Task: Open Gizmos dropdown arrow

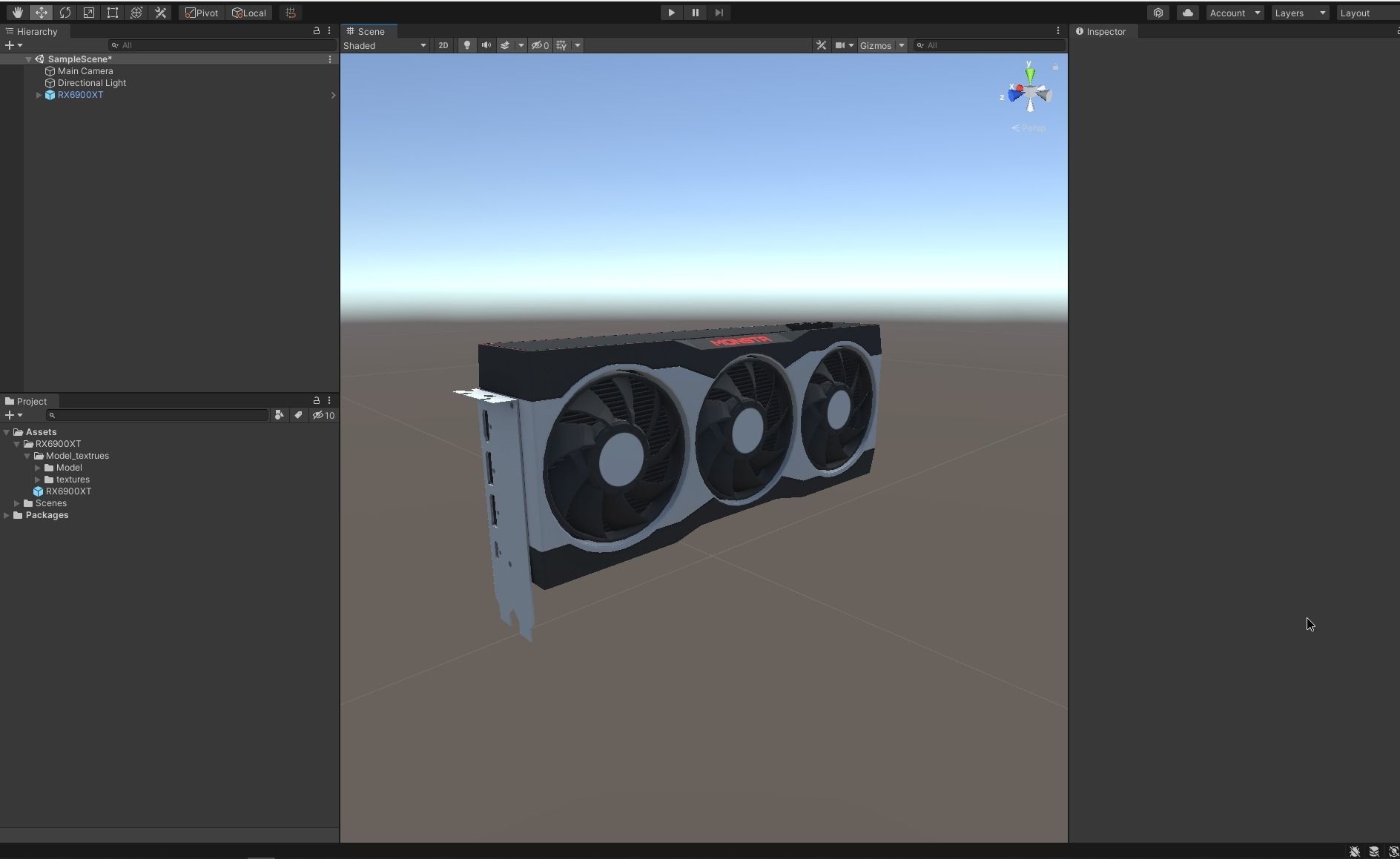Action: click(x=902, y=45)
